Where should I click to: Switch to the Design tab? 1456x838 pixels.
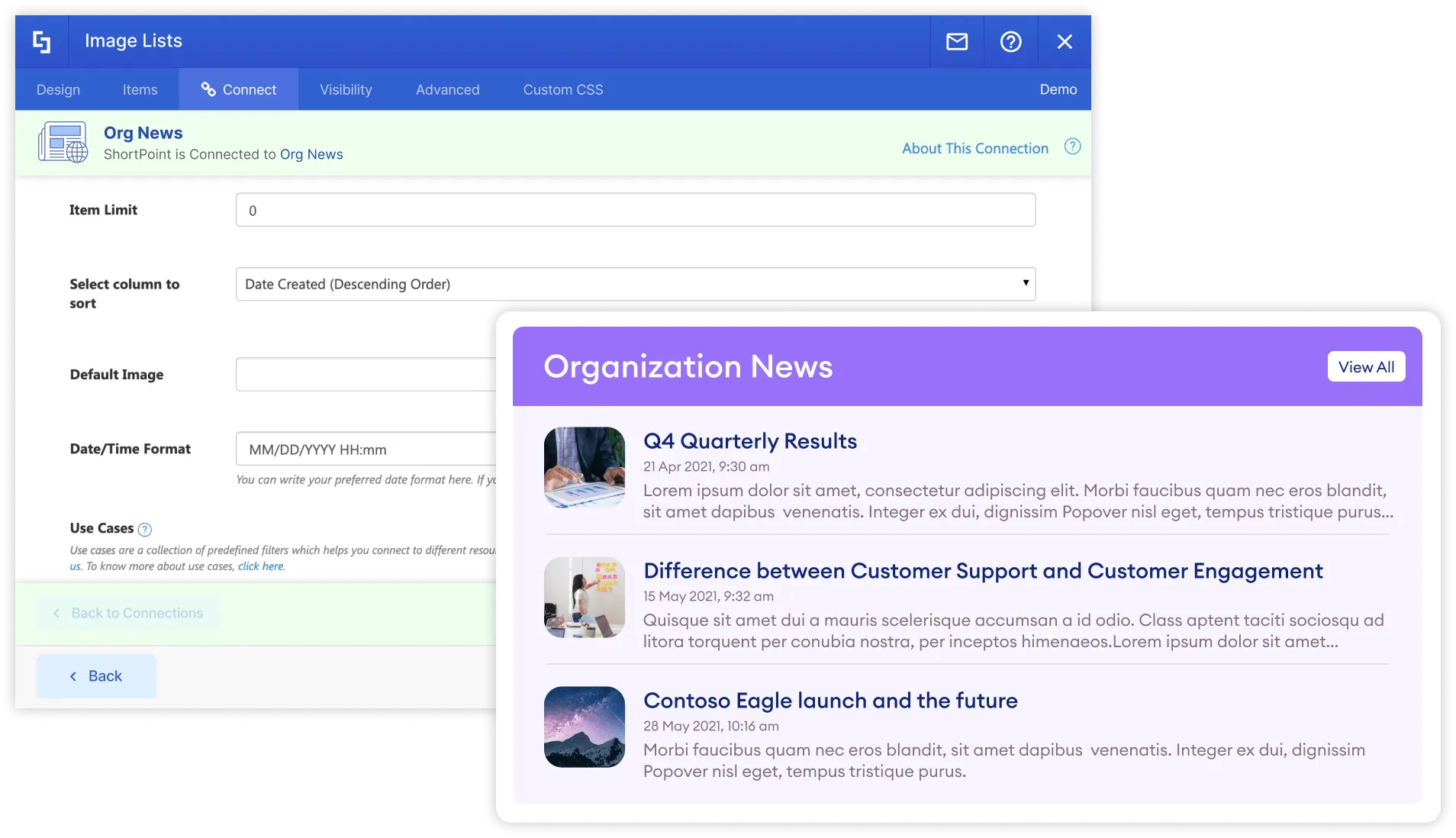58,89
